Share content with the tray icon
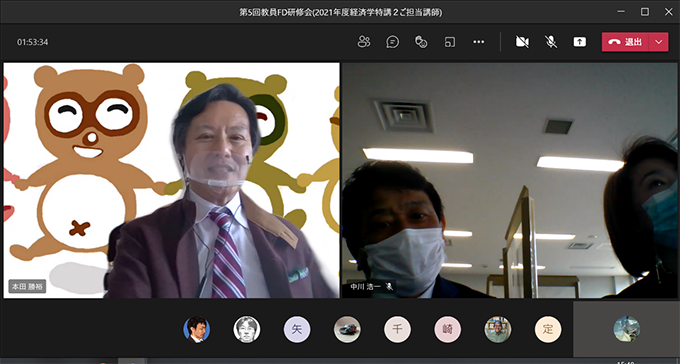Image resolution: width=680 pixels, height=364 pixels. pyautogui.click(x=580, y=42)
